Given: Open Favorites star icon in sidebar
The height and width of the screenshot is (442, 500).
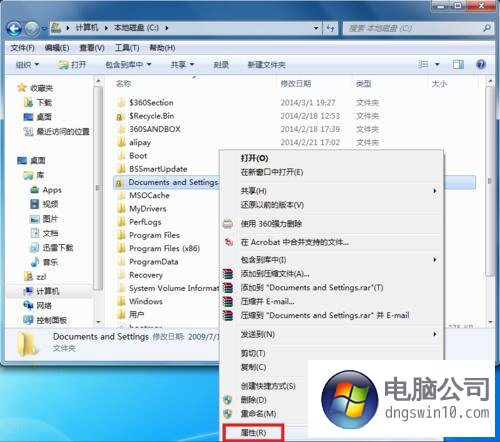Looking at the screenshot, I should point(22,88).
